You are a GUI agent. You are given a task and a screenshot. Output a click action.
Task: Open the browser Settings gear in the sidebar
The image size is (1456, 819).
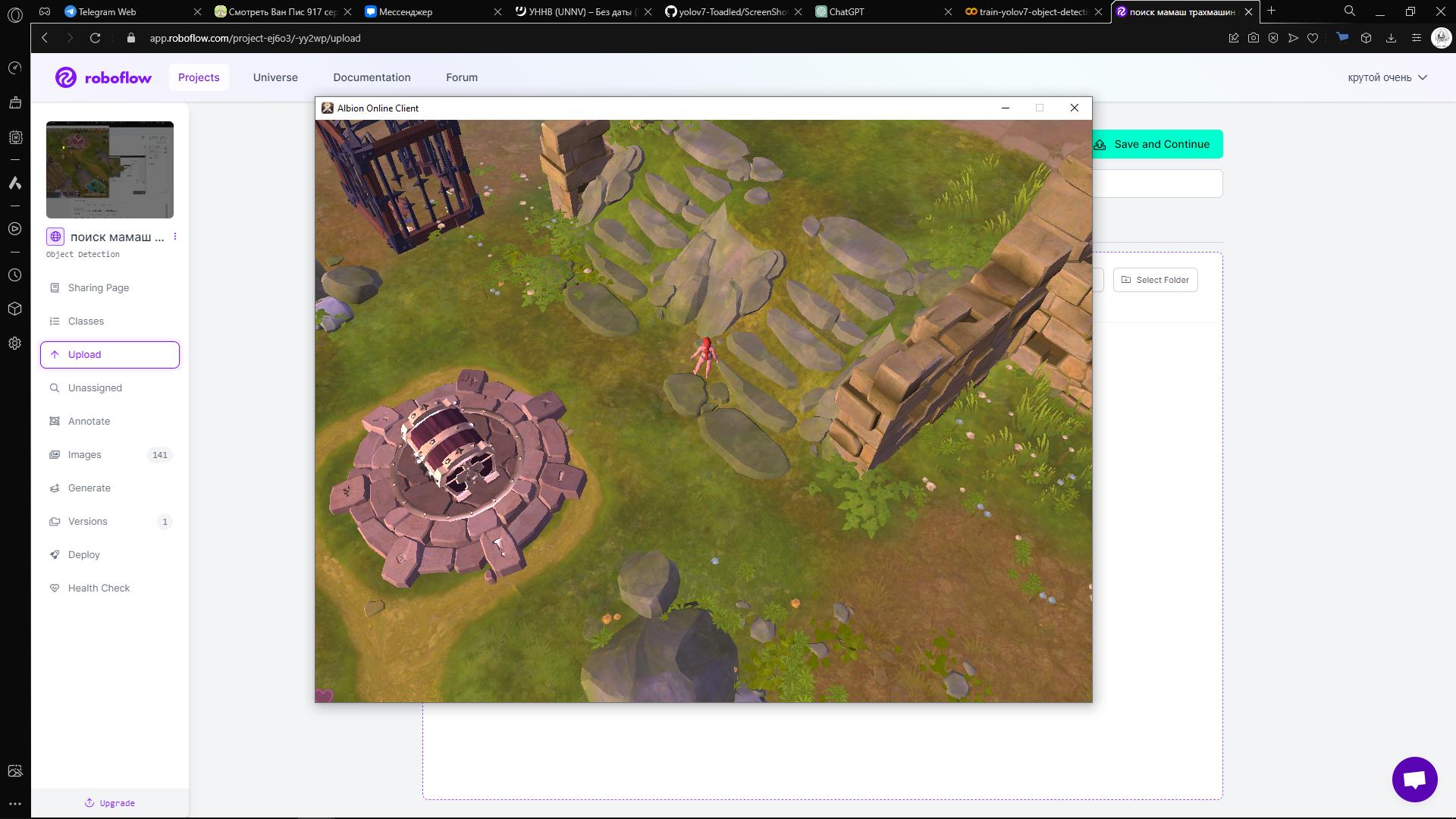[x=15, y=343]
